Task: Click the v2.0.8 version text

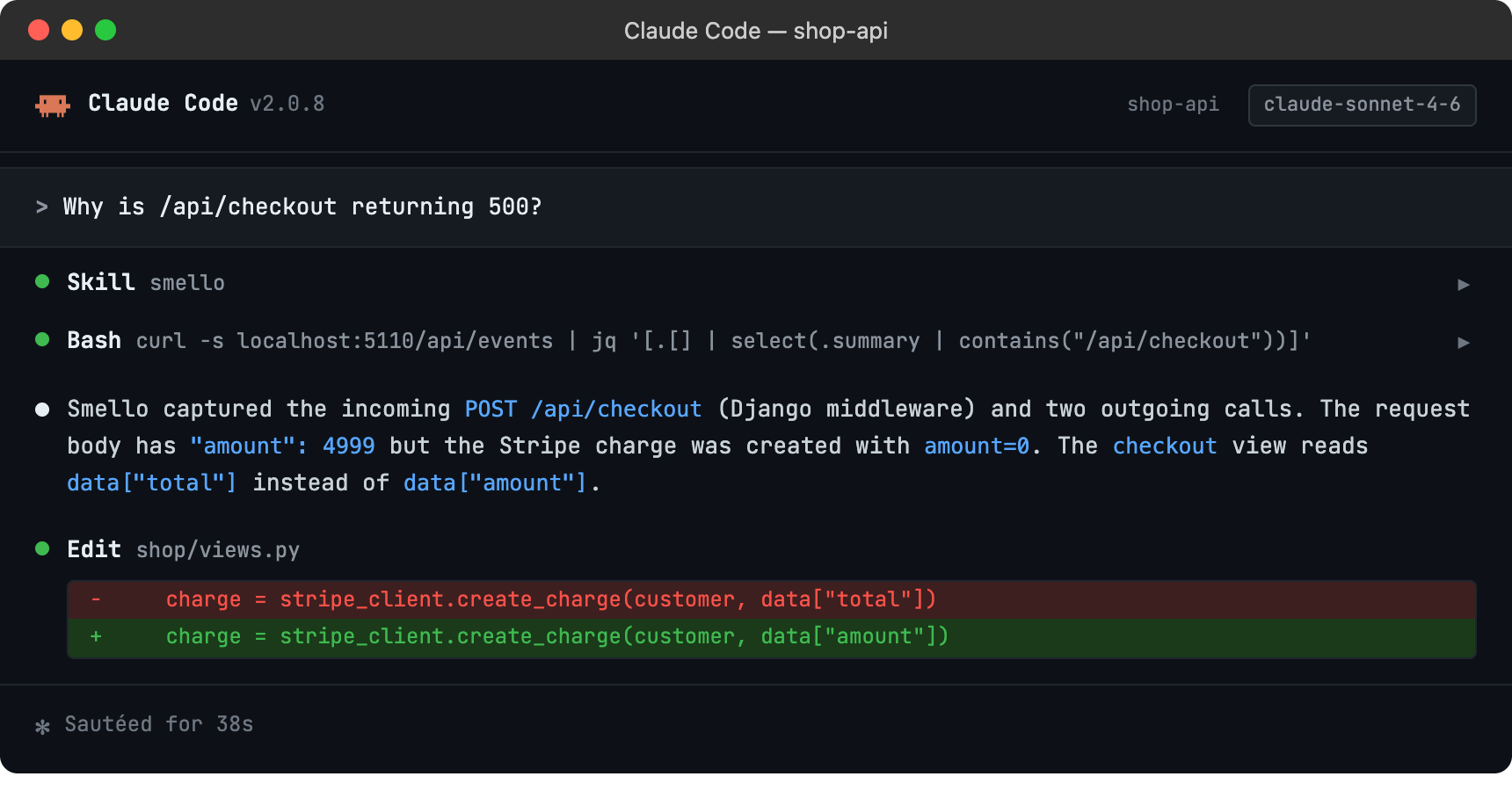Action: [287, 104]
